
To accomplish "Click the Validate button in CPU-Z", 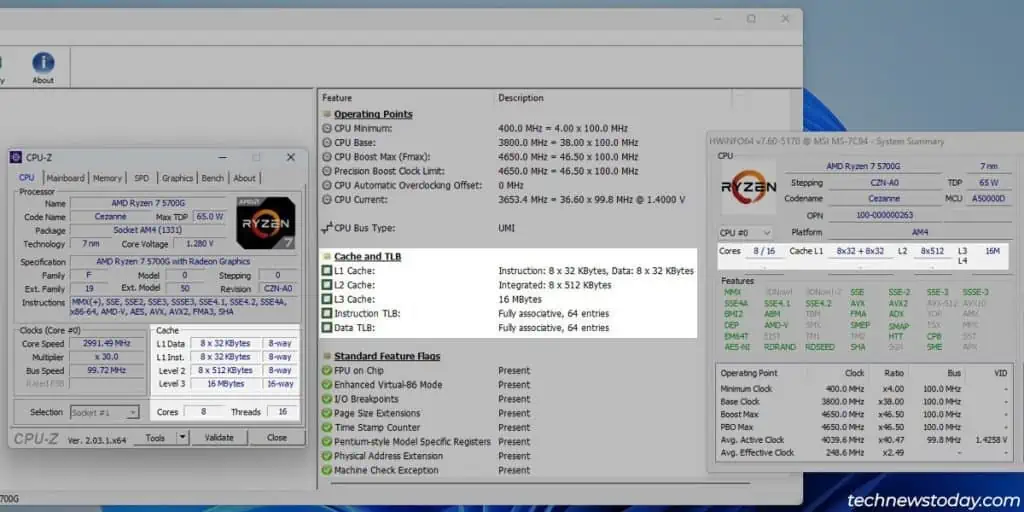I will point(219,438).
